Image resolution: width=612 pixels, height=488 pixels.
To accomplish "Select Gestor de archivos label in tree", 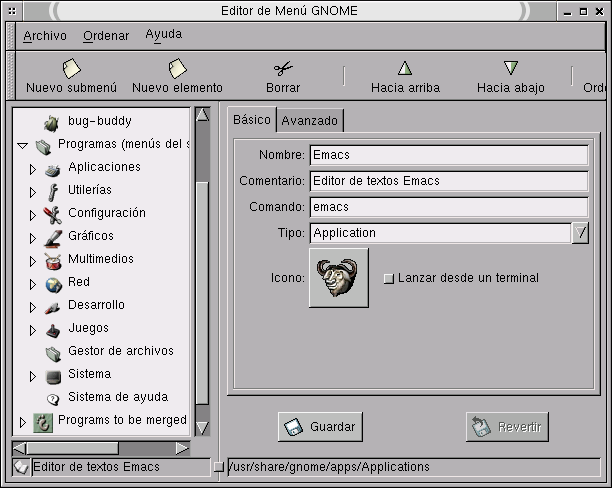I will (x=121, y=351).
